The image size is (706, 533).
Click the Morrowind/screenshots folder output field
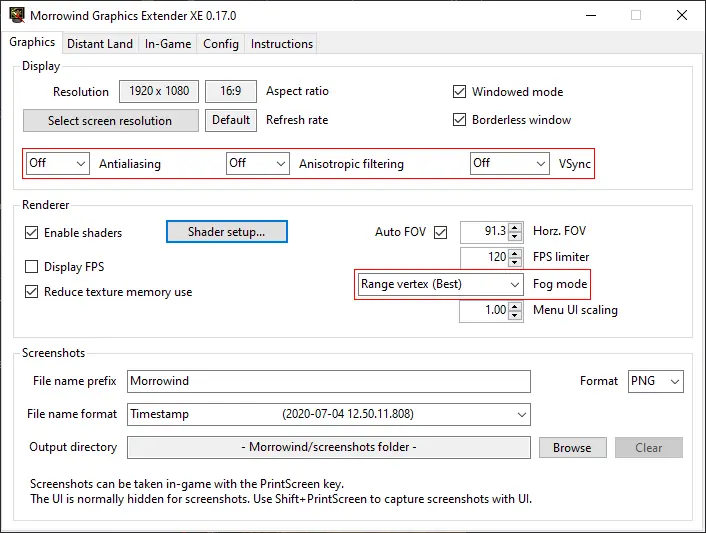tap(329, 447)
